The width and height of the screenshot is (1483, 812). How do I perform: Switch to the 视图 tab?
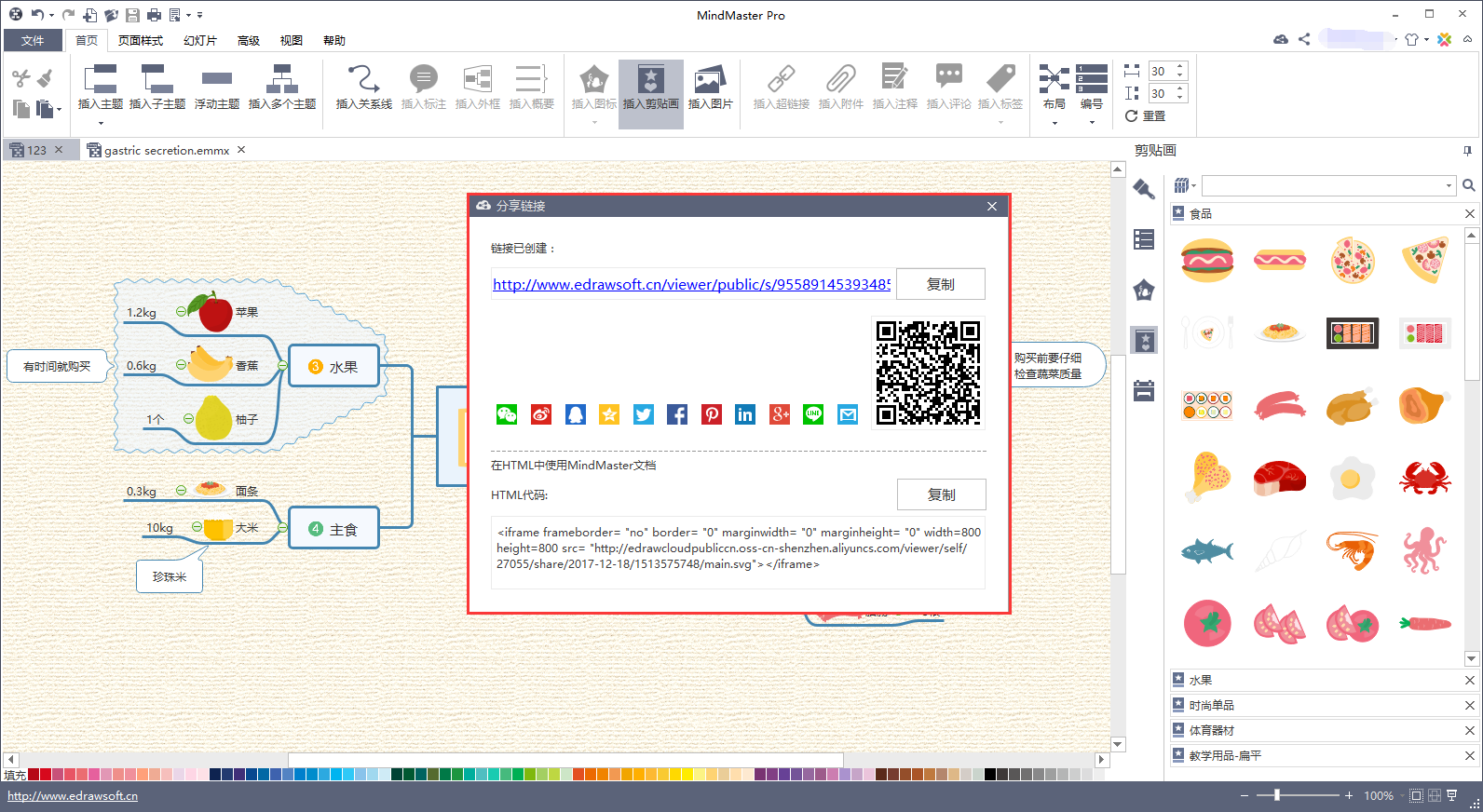[292, 40]
